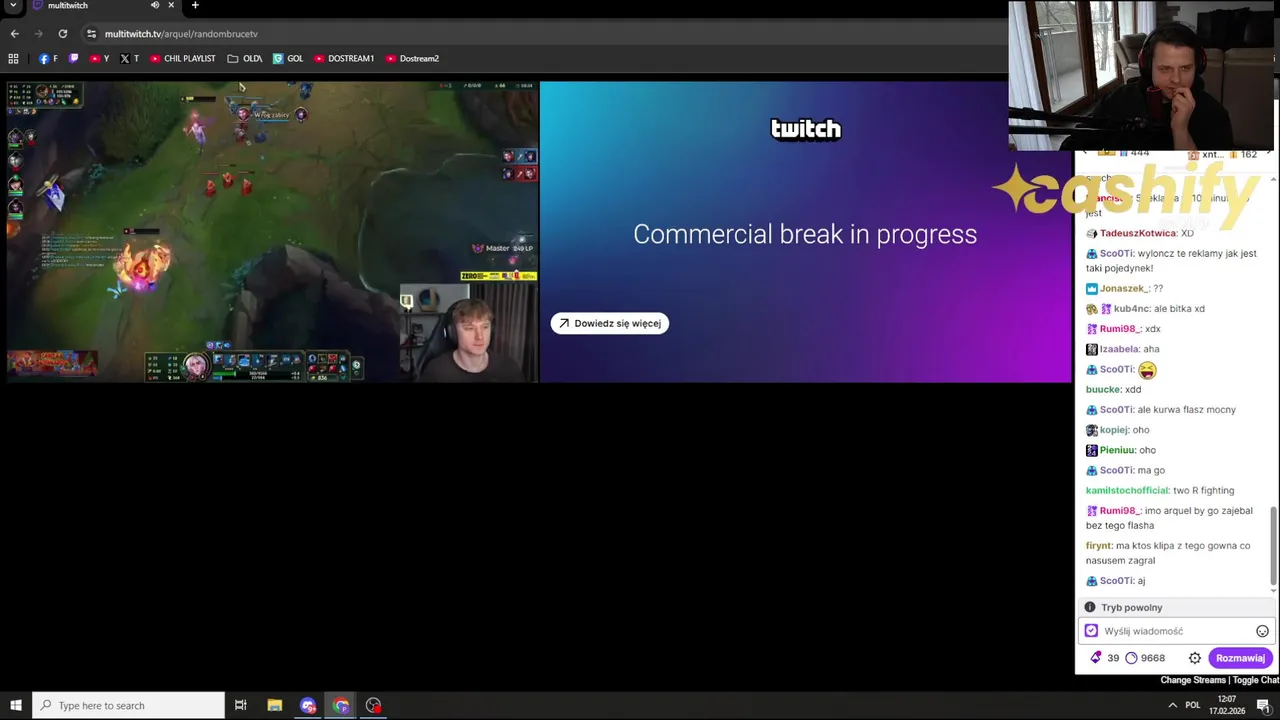Expand the OLD\ bookmarks folder
The image size is (1280, 720).
(x=244, y=59)
